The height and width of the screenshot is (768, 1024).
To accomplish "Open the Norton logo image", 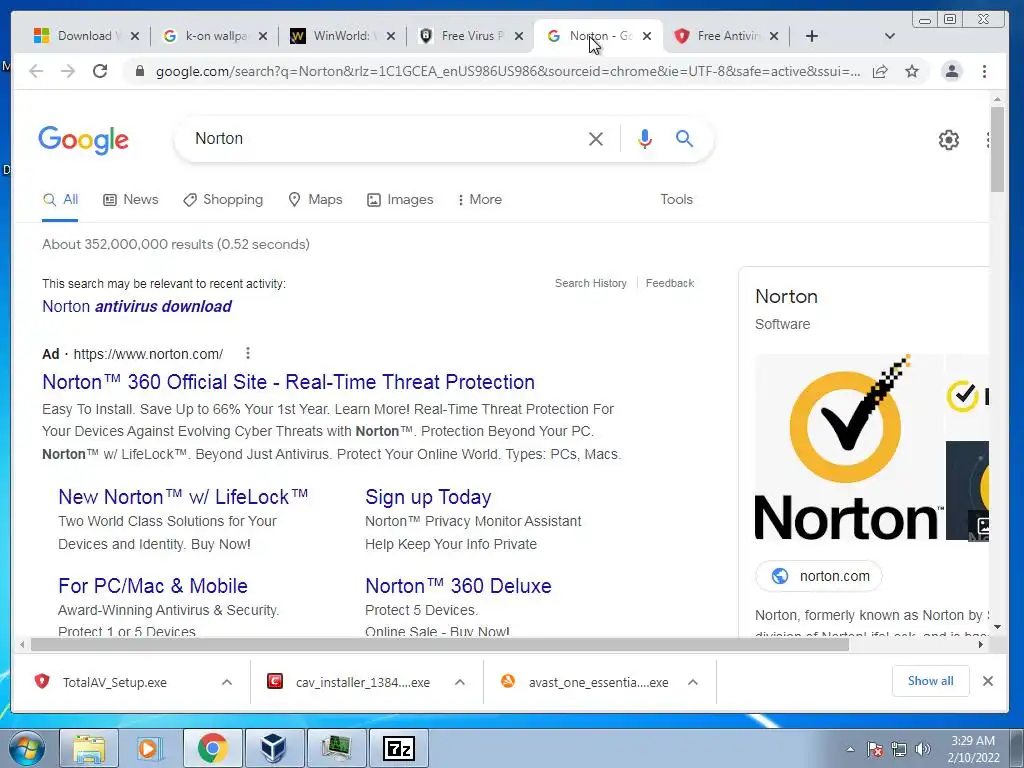I will pos(849,447).
